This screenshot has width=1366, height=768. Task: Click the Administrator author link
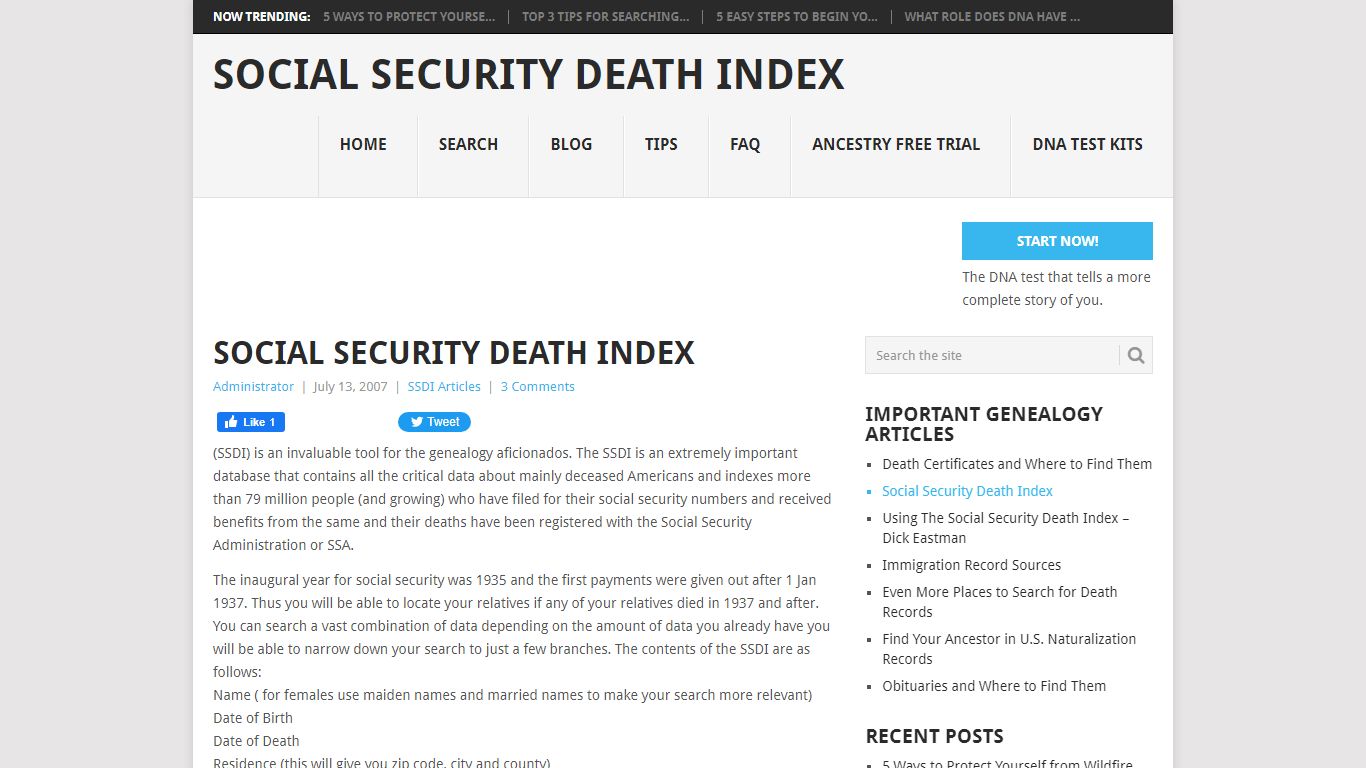[x=253, y=387]
